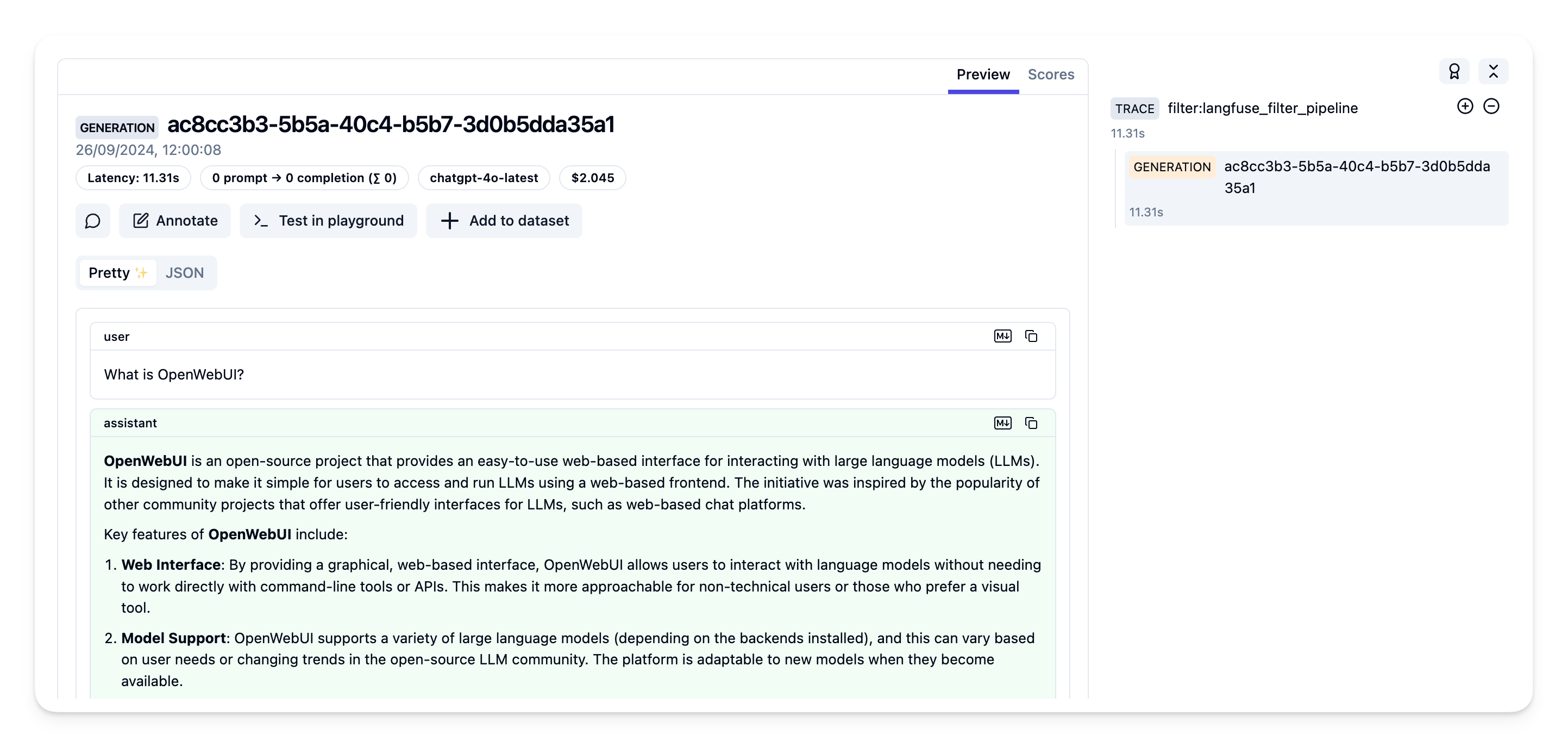The image size is (1568, 747).
Task: Copy the assistant message content
Action: 1031,423
